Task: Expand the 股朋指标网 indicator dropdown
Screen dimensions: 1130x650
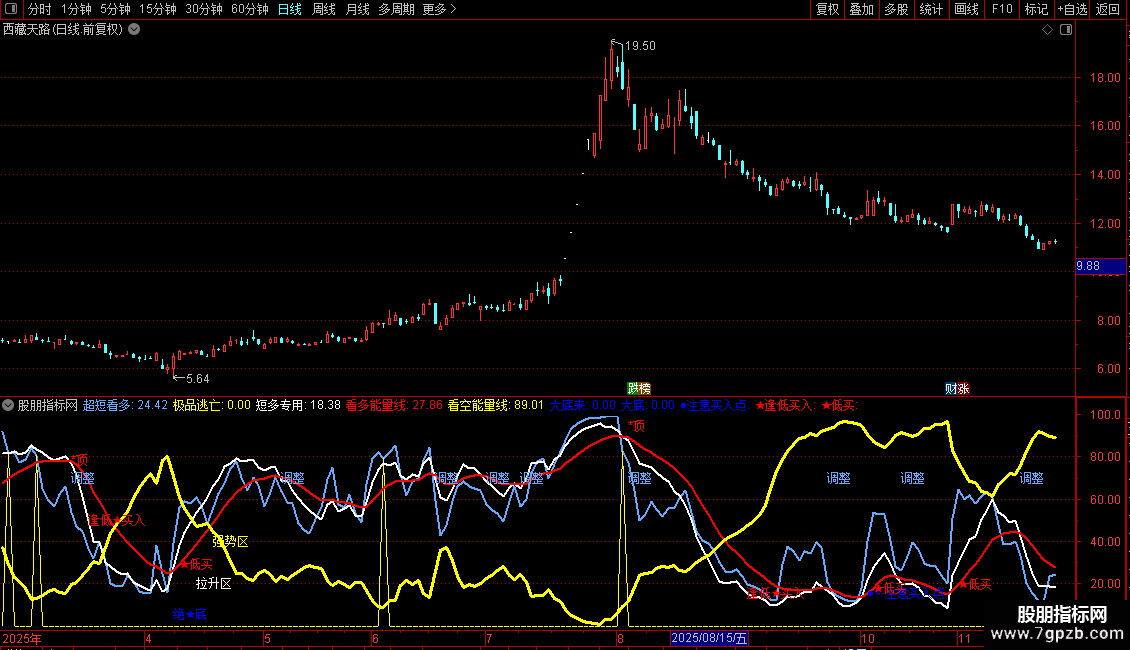Action: click(8, 406)
